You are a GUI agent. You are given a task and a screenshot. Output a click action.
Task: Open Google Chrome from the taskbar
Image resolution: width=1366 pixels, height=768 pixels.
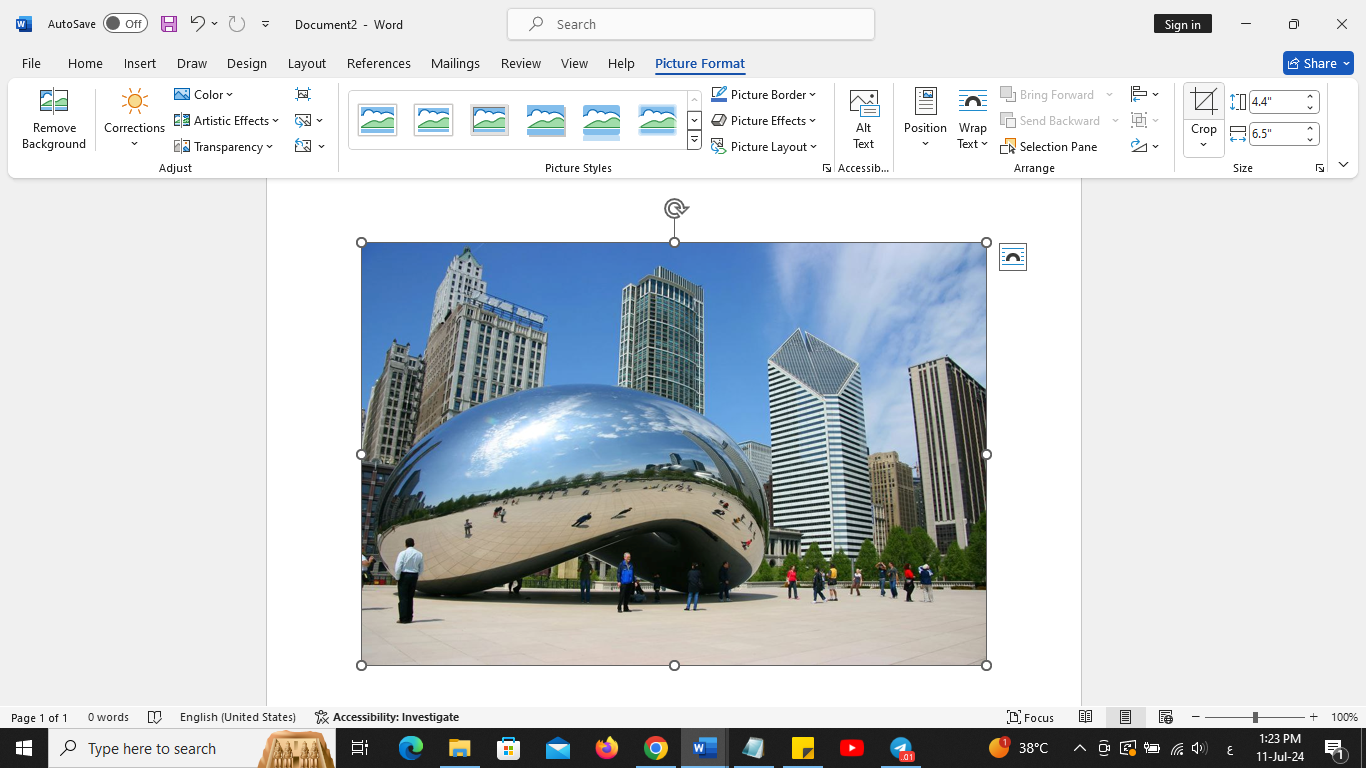point(656,748)
